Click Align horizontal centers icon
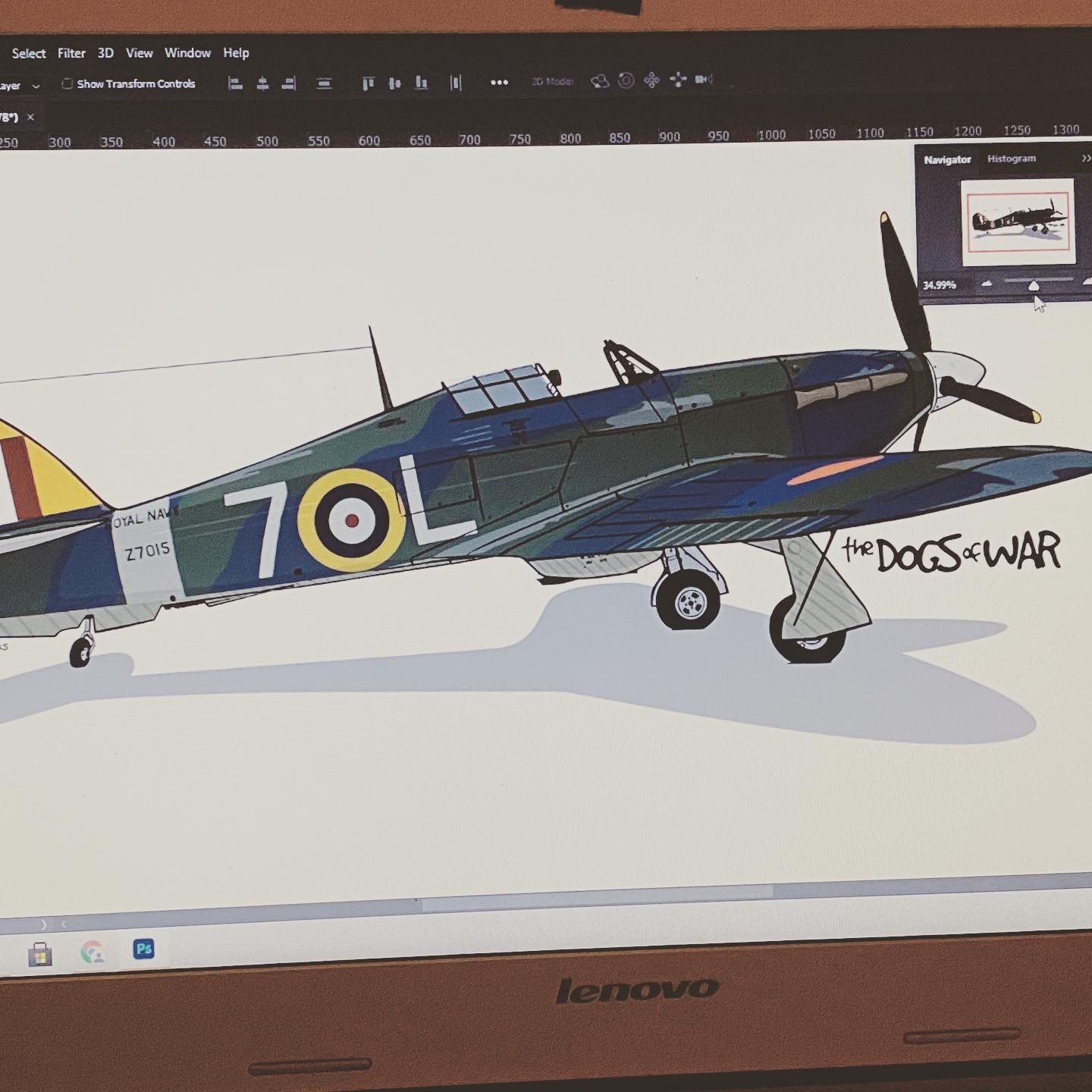 tap(262, 83)
